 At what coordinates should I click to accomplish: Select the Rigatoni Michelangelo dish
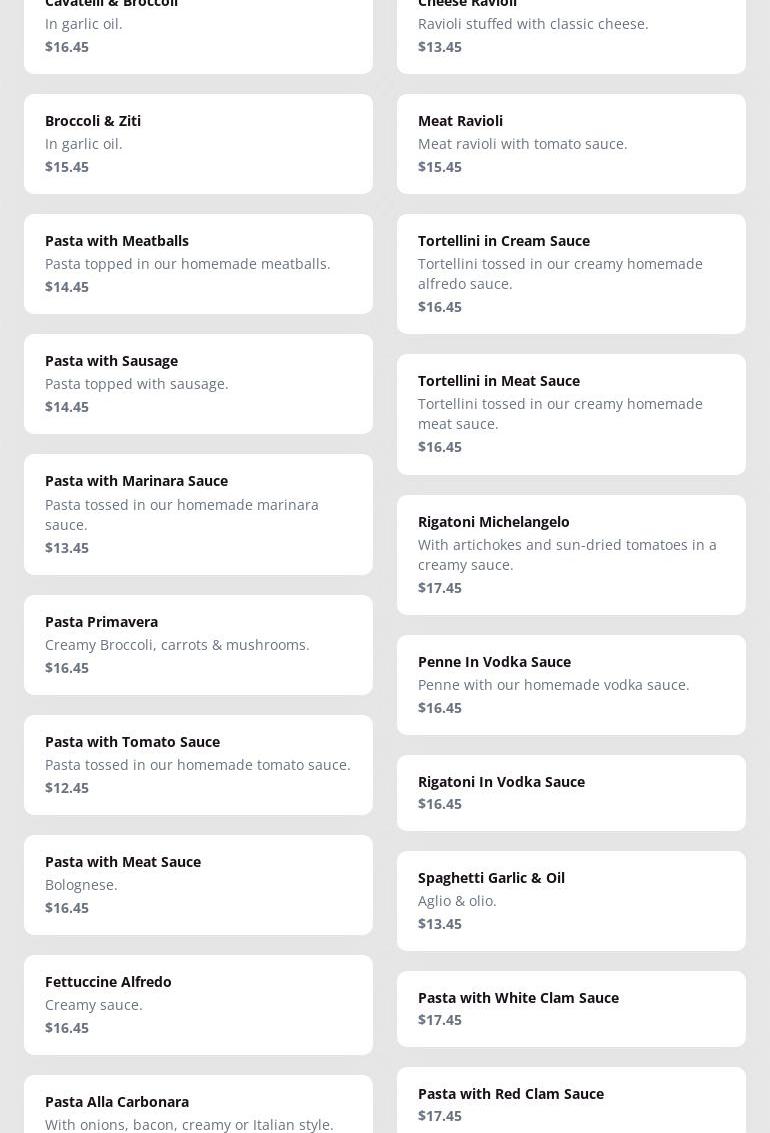[x=571, y=555]
